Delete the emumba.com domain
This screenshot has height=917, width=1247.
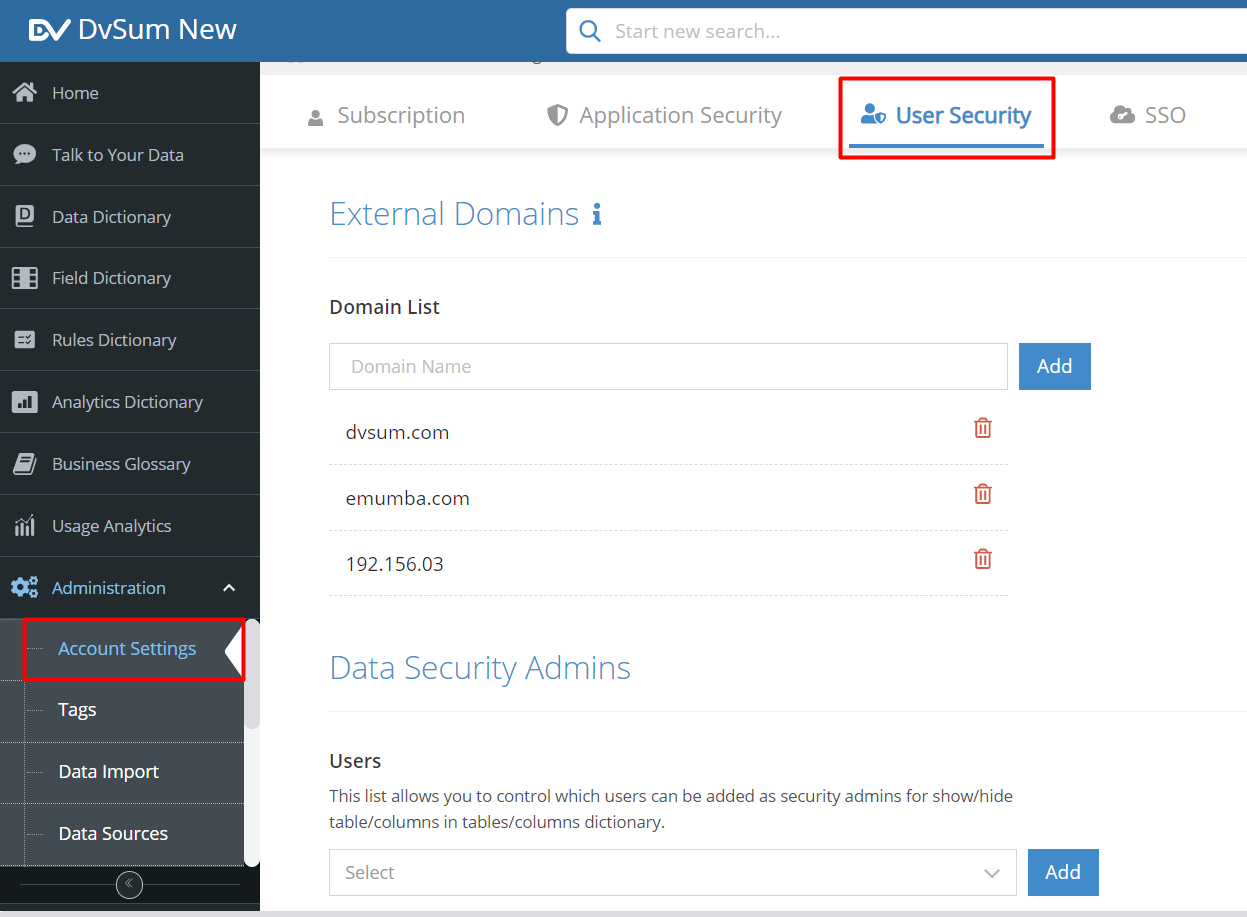coord(983,494)
